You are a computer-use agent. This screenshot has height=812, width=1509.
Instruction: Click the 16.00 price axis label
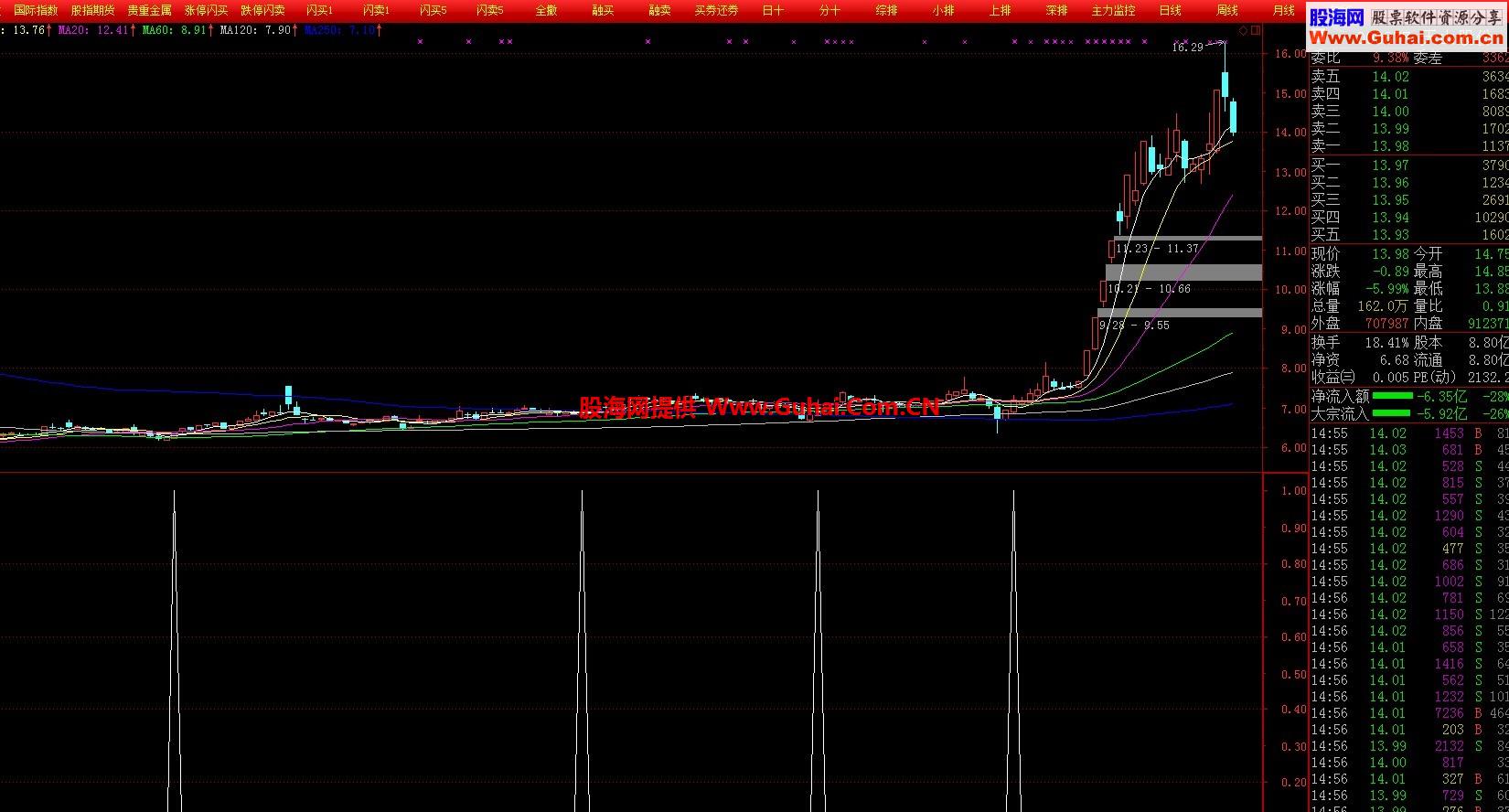(x=1290, y=54)
